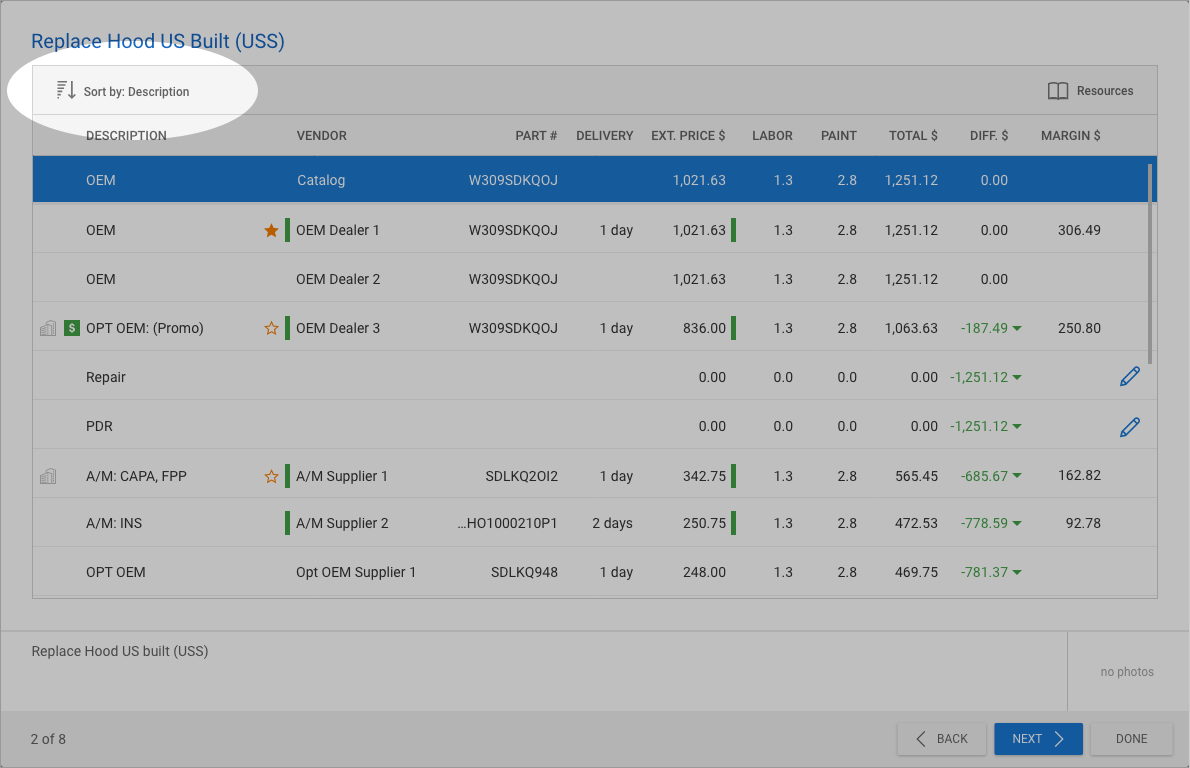Image resolution: width=1190 pixels, height=768 pixels.
Task: Edit the PDR row with pencil icon
Action: (1129, 427)
